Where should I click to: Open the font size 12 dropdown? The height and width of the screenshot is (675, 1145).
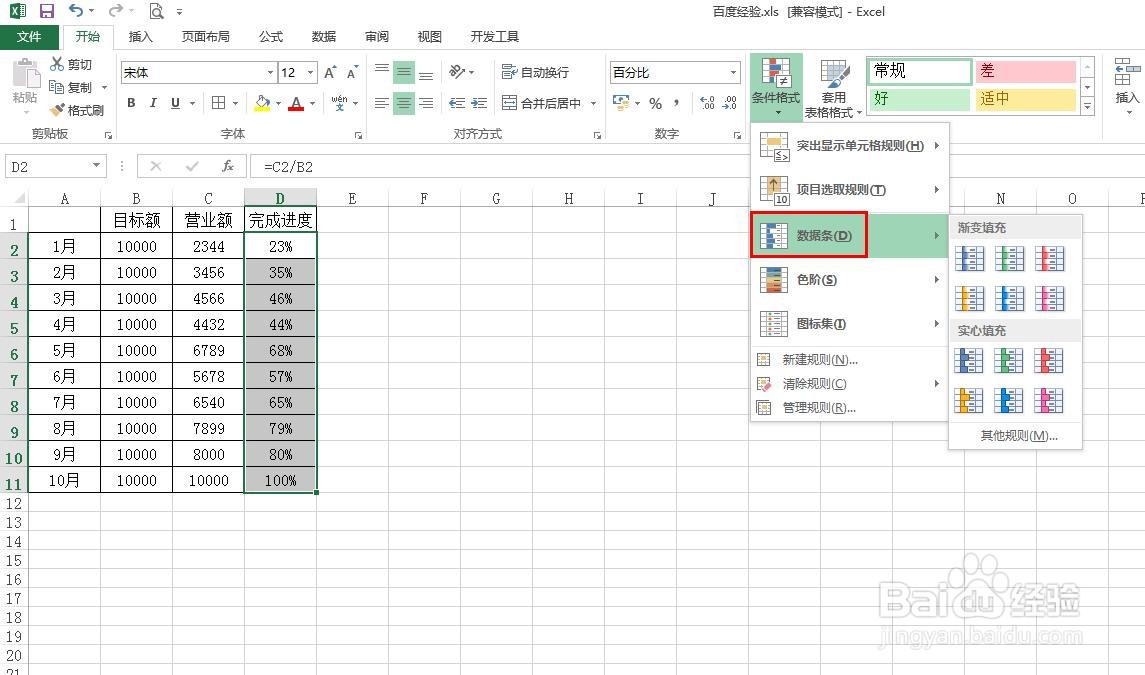(310, 72)
